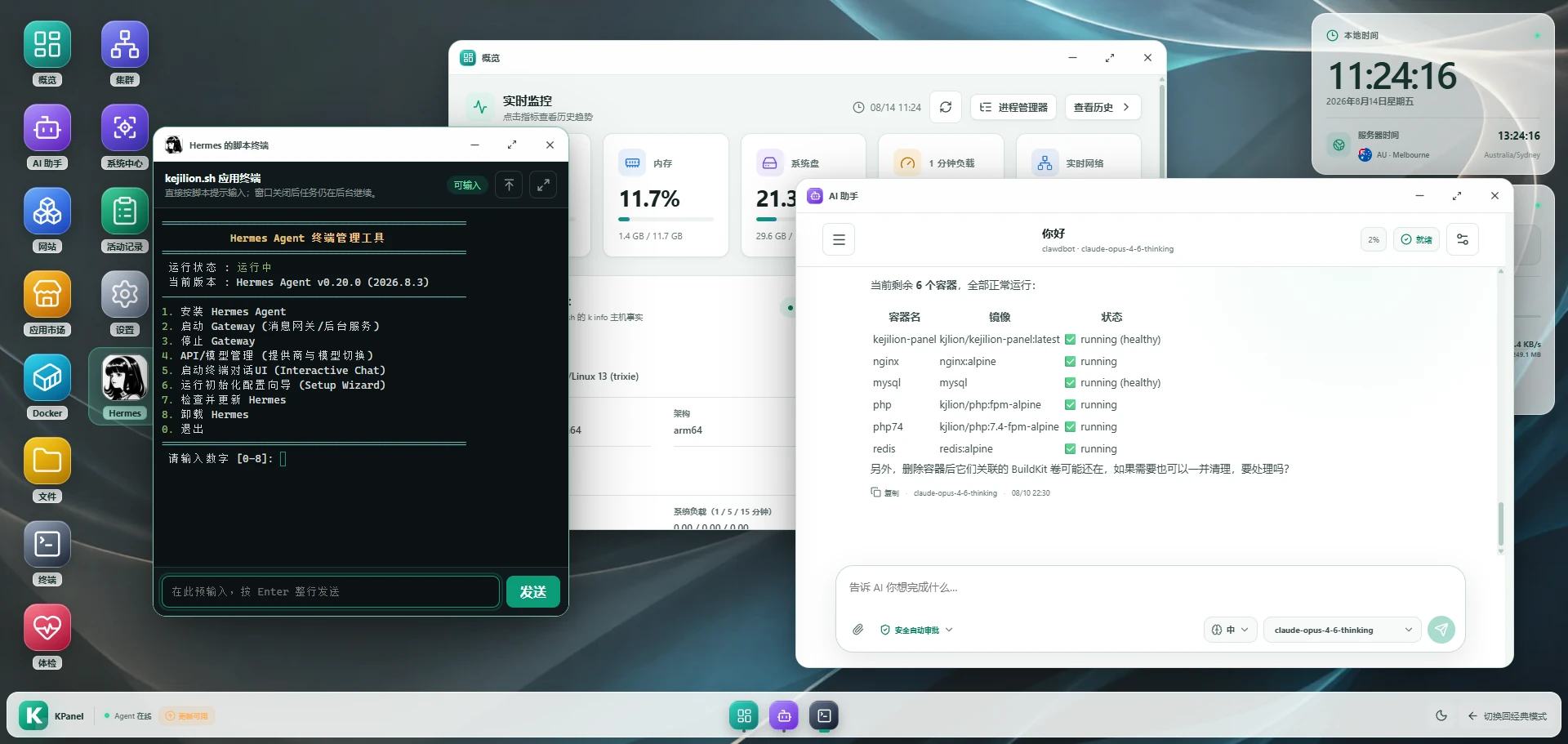
Task: Open the 网站 desktop icon
Action: [47, 220]
